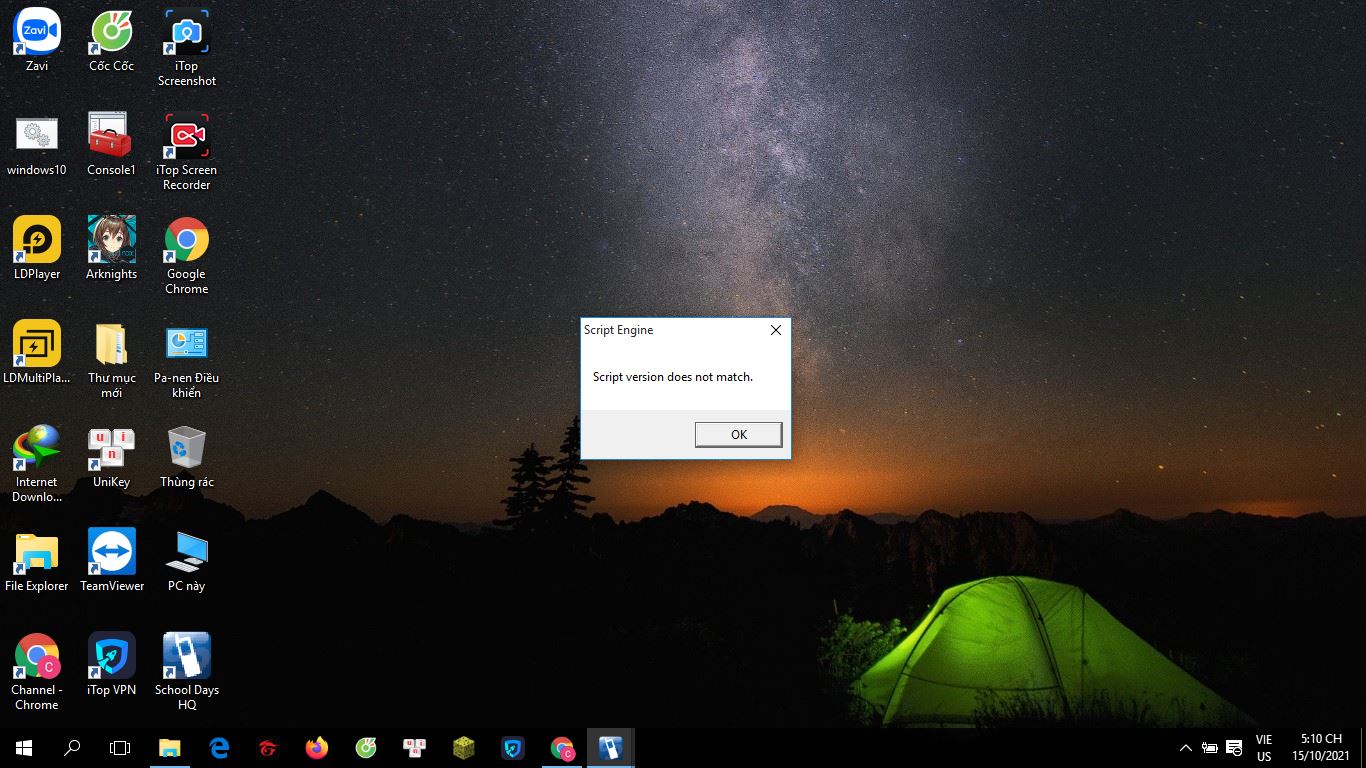Launch Firefox from the taskbar
This screenshot has height=768, width=1366.
[x=317, y=747]
